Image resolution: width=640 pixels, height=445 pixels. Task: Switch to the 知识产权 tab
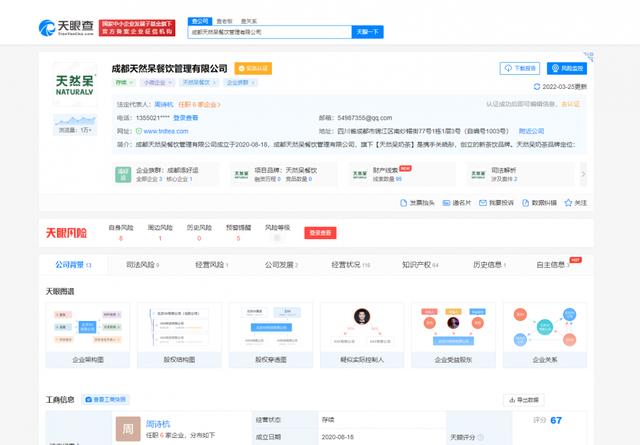[420, 265]
